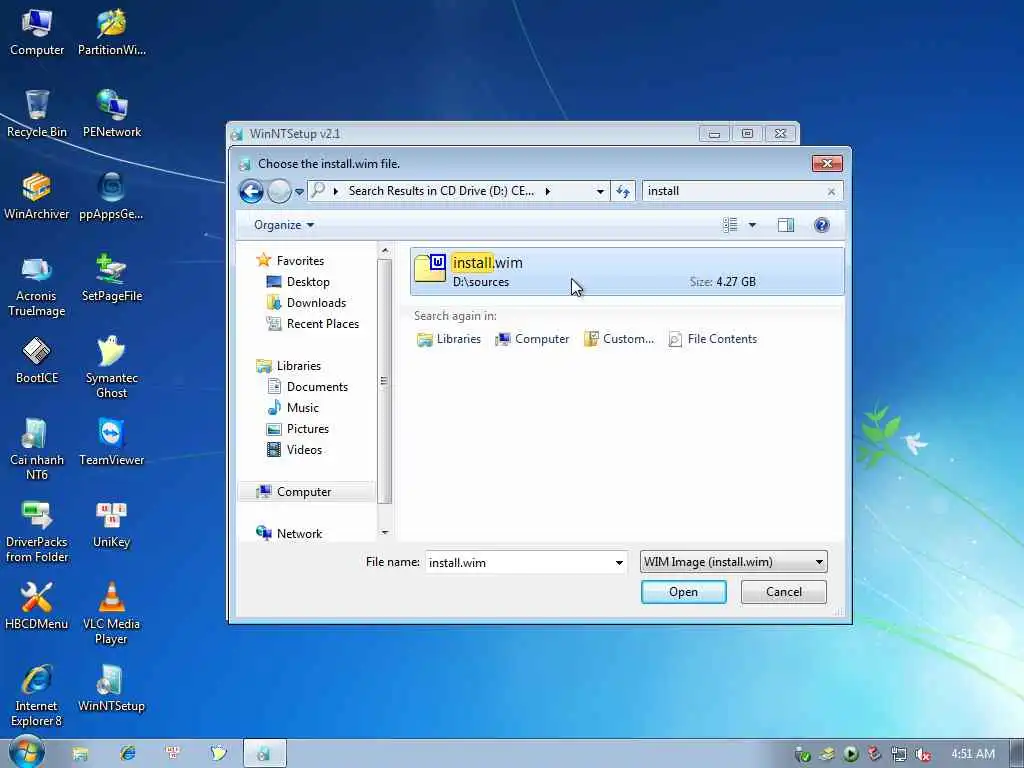Viewport: 1024px width, 768px height.
Task: Open the File name history dropdown
Action: coord(618,562)
